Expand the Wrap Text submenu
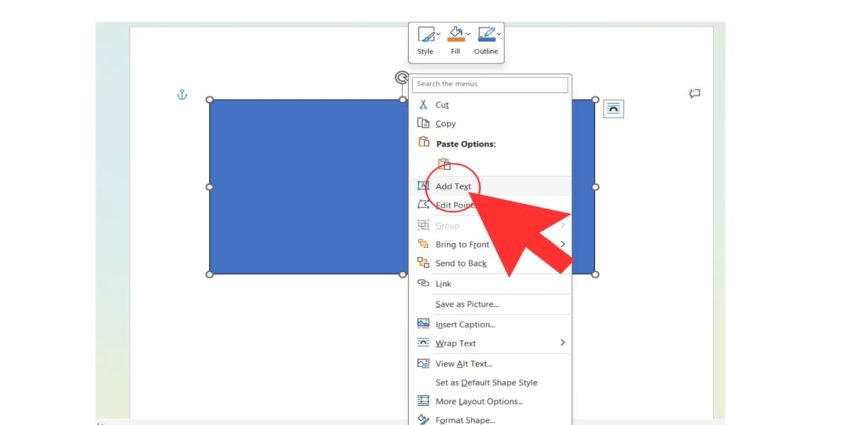Viewport: 850px width, 425px height. tap(562, 343)
